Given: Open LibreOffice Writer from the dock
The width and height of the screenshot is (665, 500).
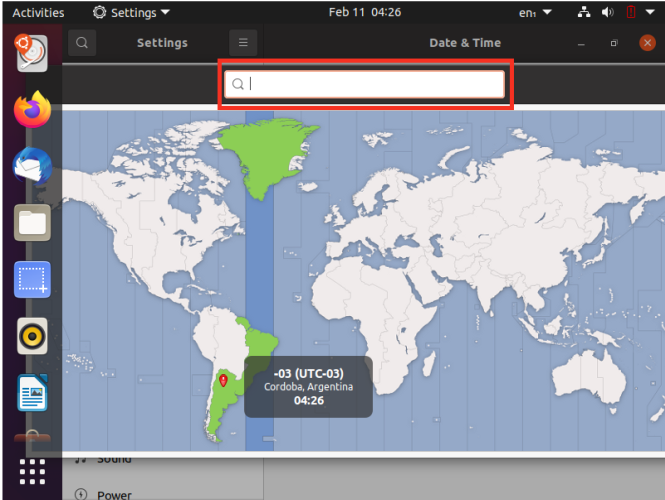Looking at the screenshot, I should (x=33, y=393).
